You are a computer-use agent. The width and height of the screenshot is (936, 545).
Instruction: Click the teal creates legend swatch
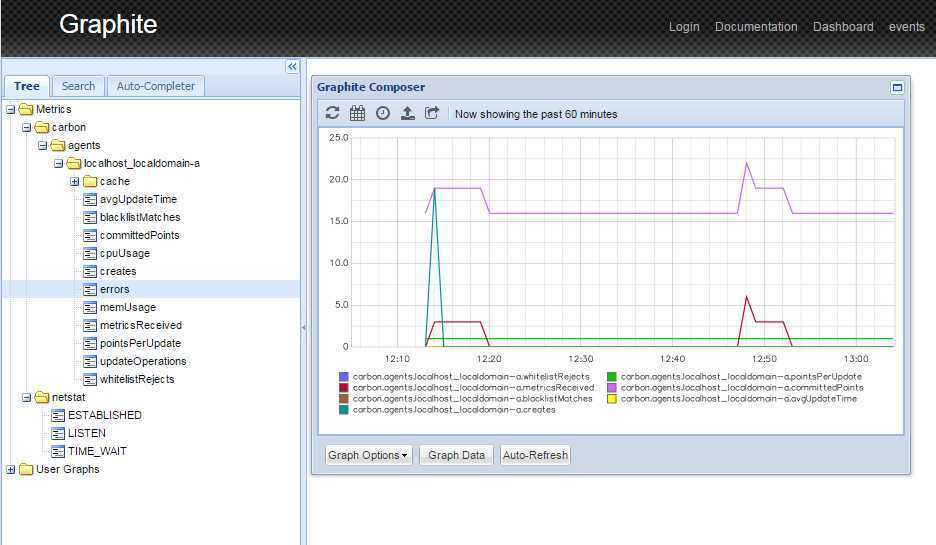(x=343, y=410)
